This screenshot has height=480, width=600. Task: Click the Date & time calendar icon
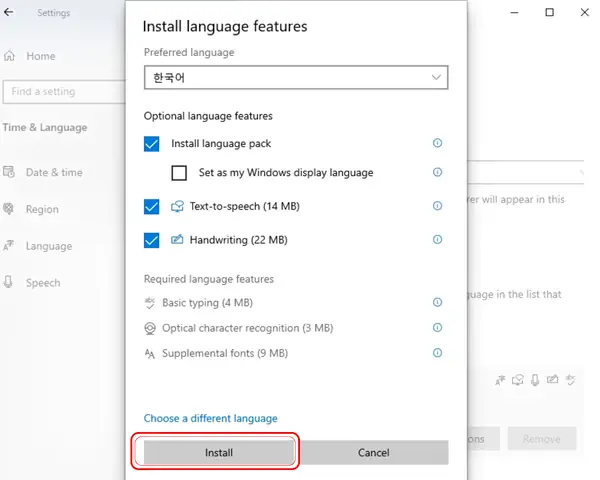(9, 172)
